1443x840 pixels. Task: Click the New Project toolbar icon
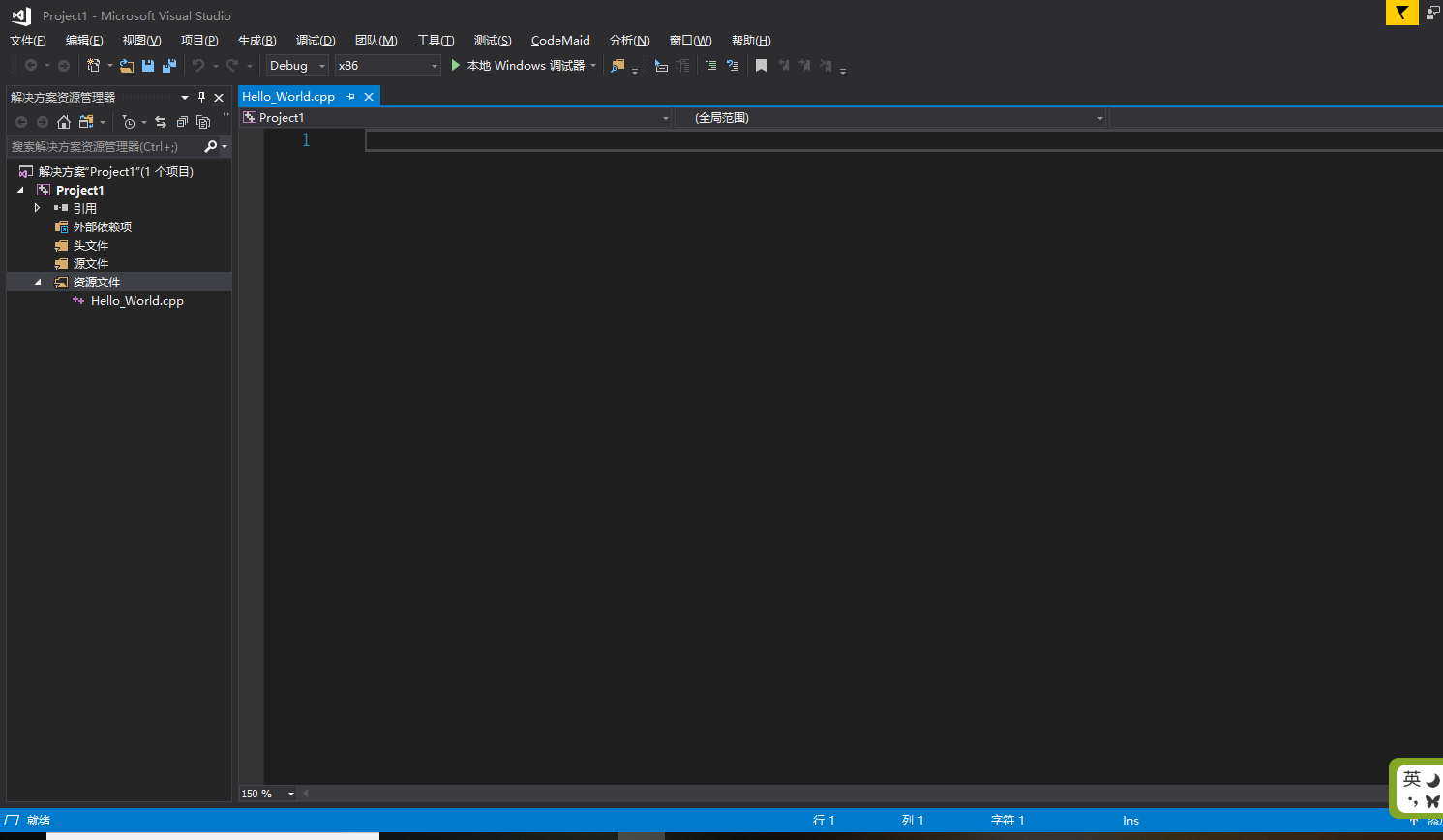pyautogui.click(x=94, y=65)
